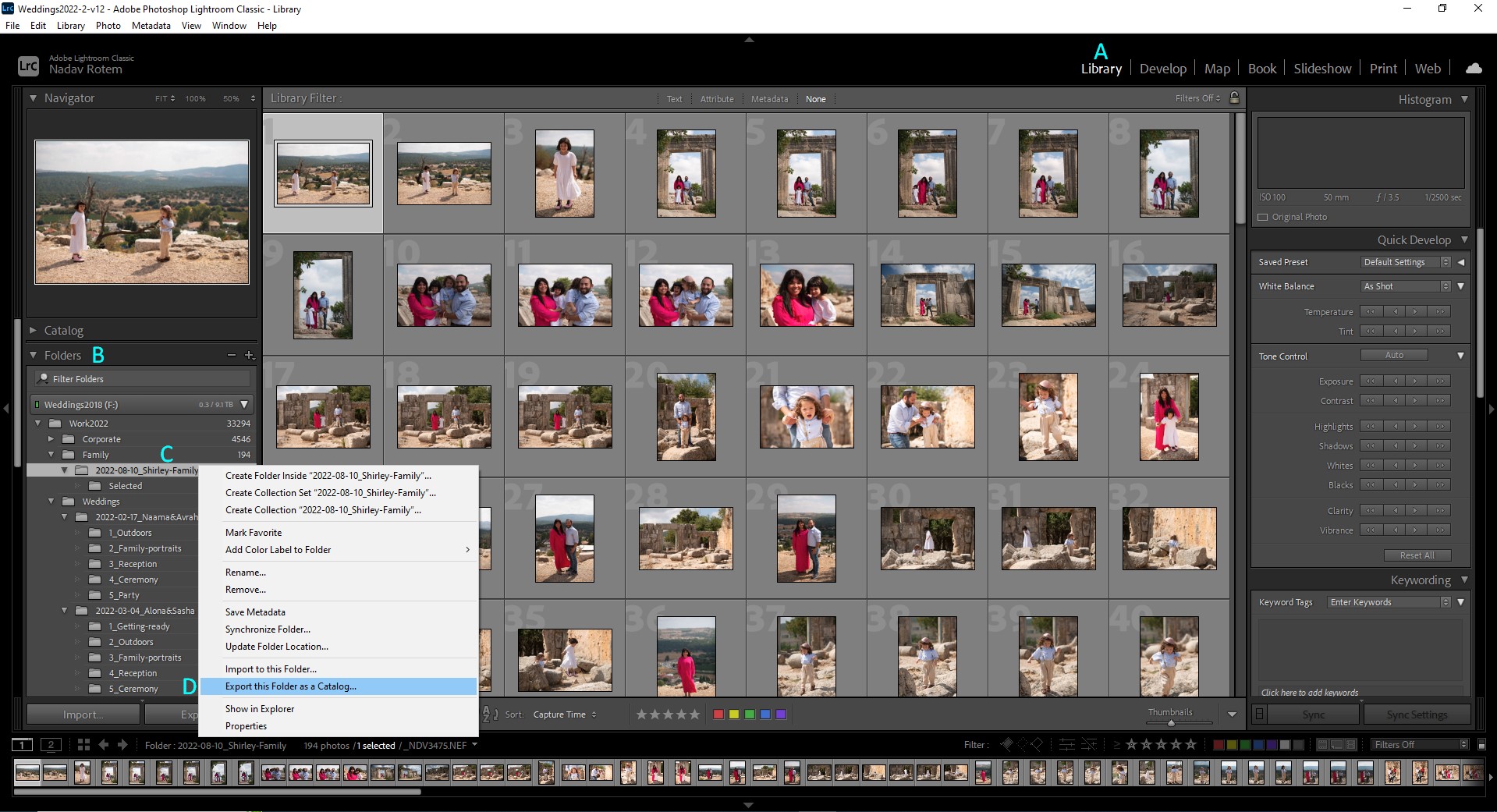Click the Reset All button
This screenshot has height=812, width=1497.
pos(1417,555)
